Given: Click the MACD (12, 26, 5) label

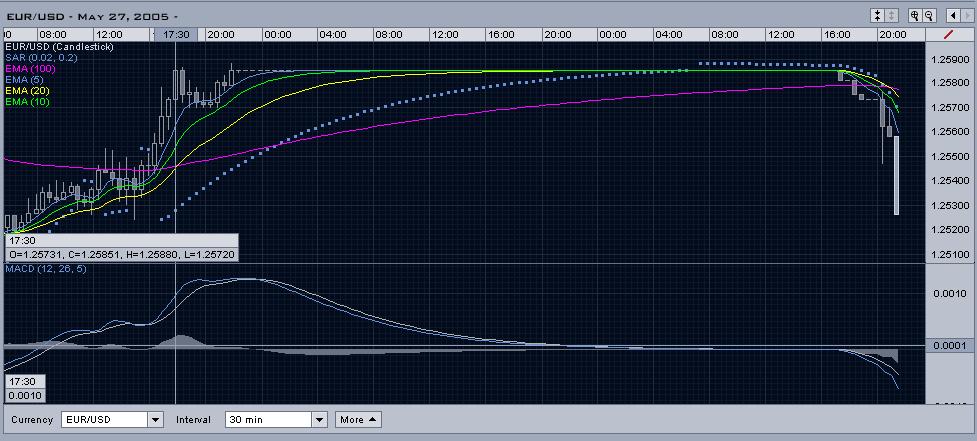Looking at the screenshot, I should [46, 269].
